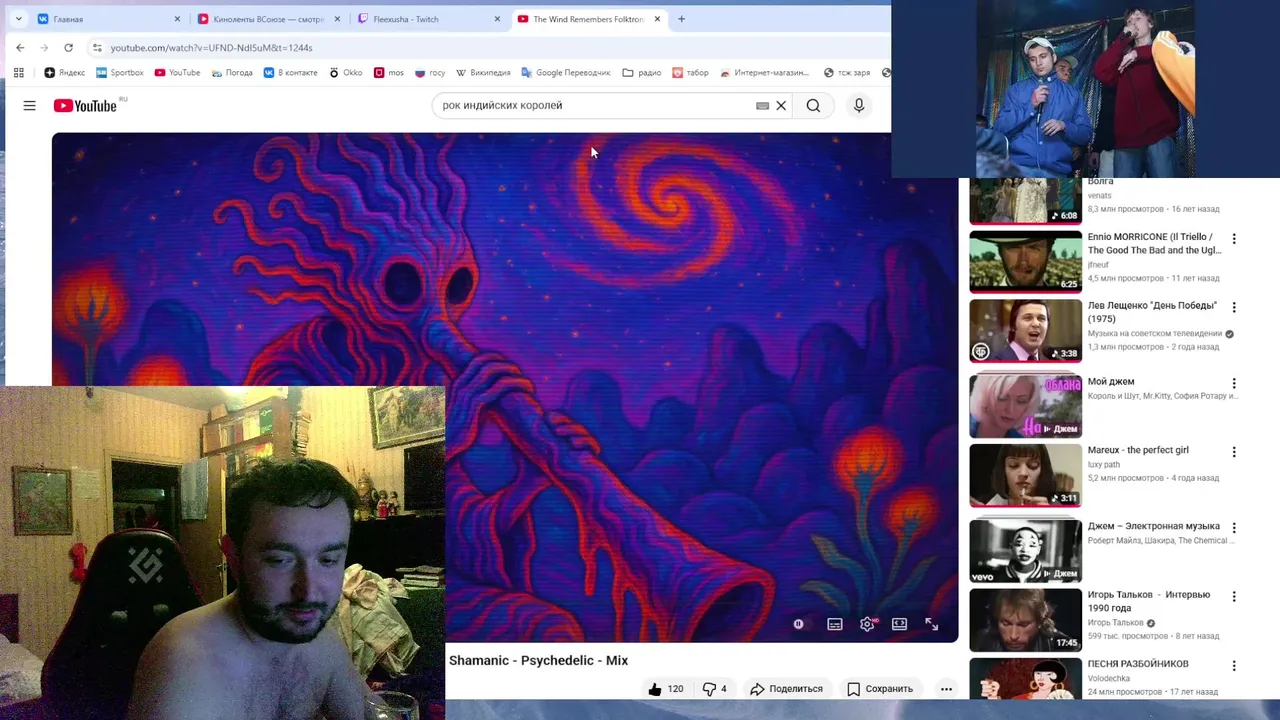
Task: Toggle subtitles in the video player
Action: click(x=834, y=624)
